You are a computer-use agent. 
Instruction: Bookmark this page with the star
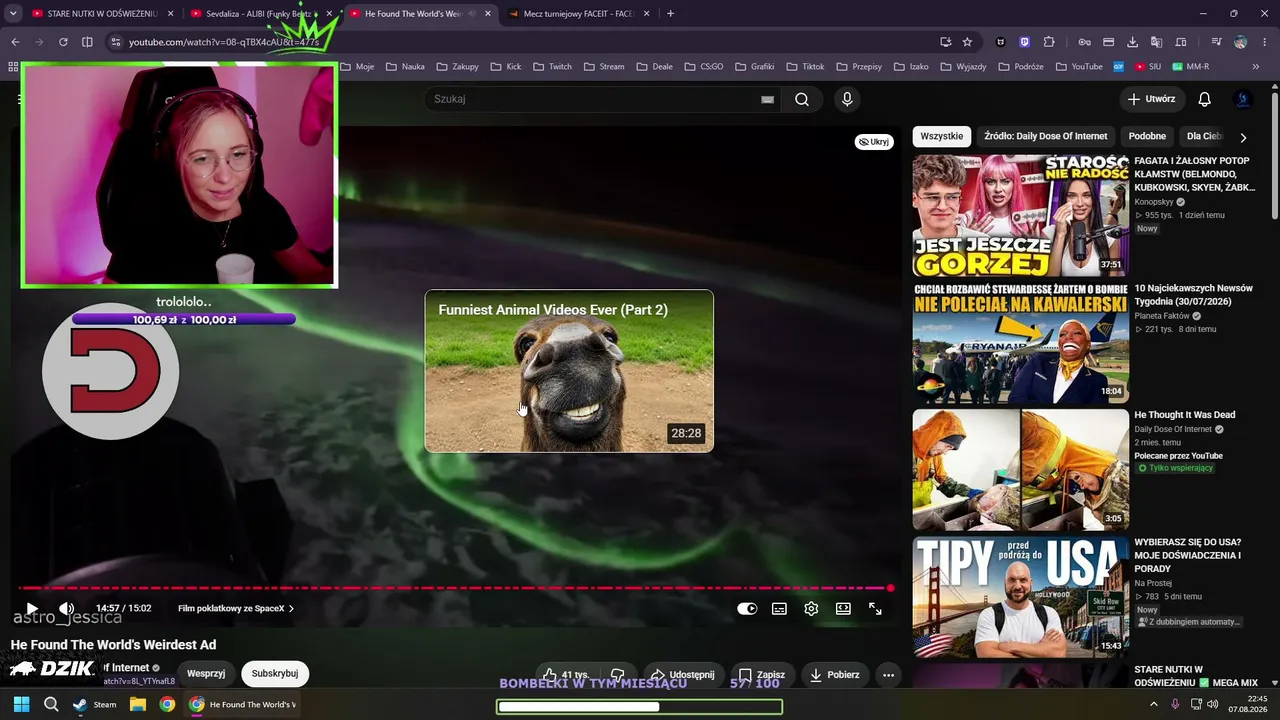(967, 42)
